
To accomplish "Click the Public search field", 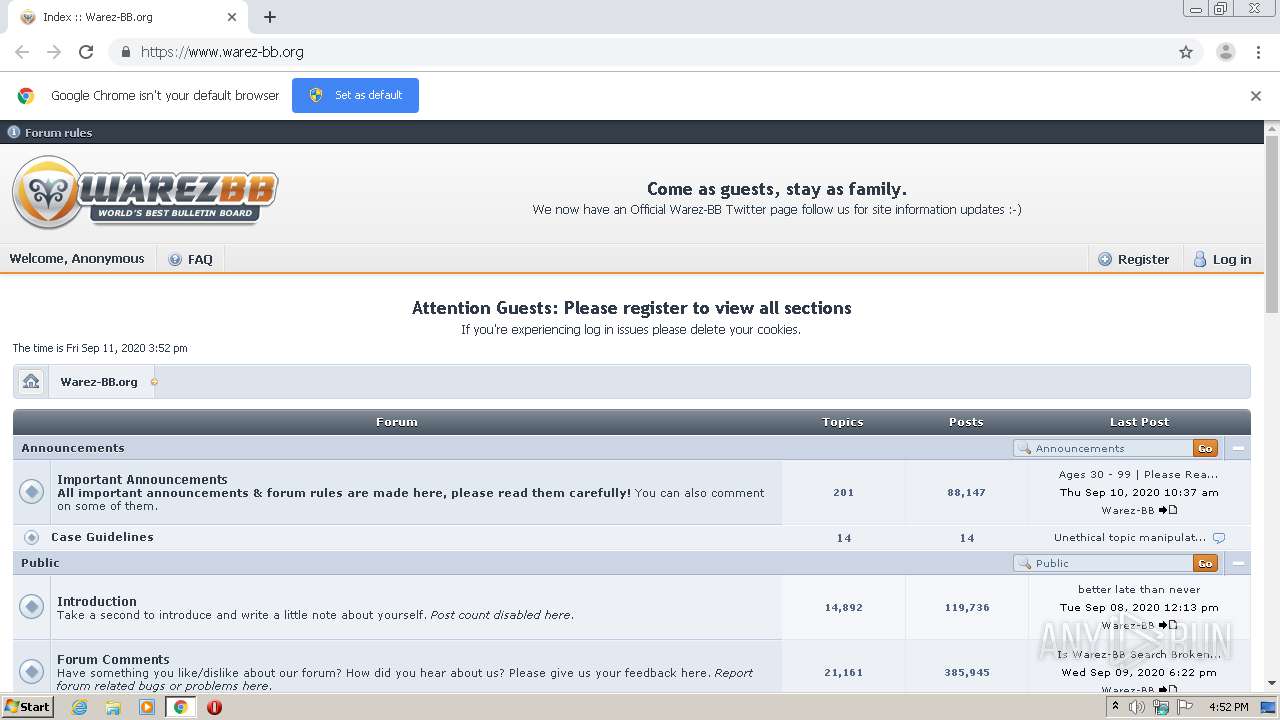I will (1103, 563).
